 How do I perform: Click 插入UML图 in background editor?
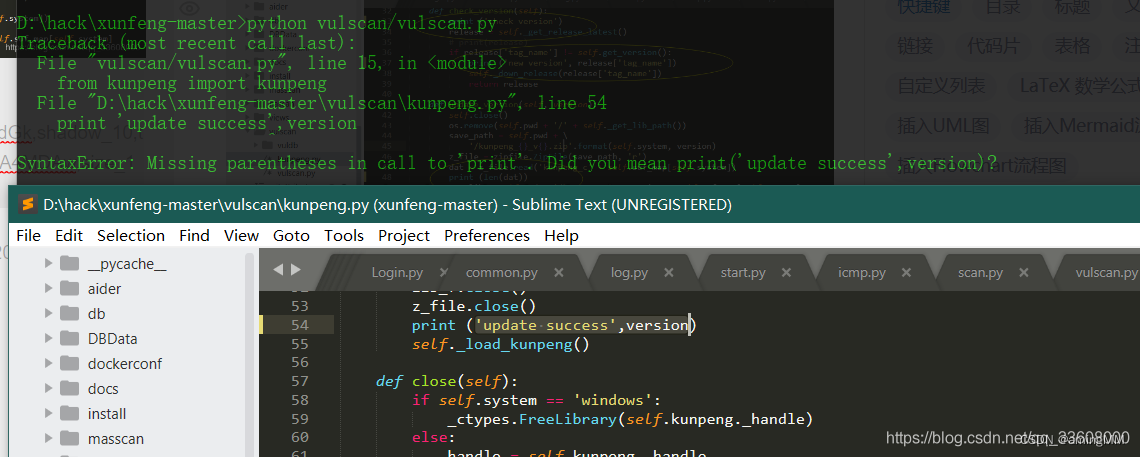click(x=943, y=125)
